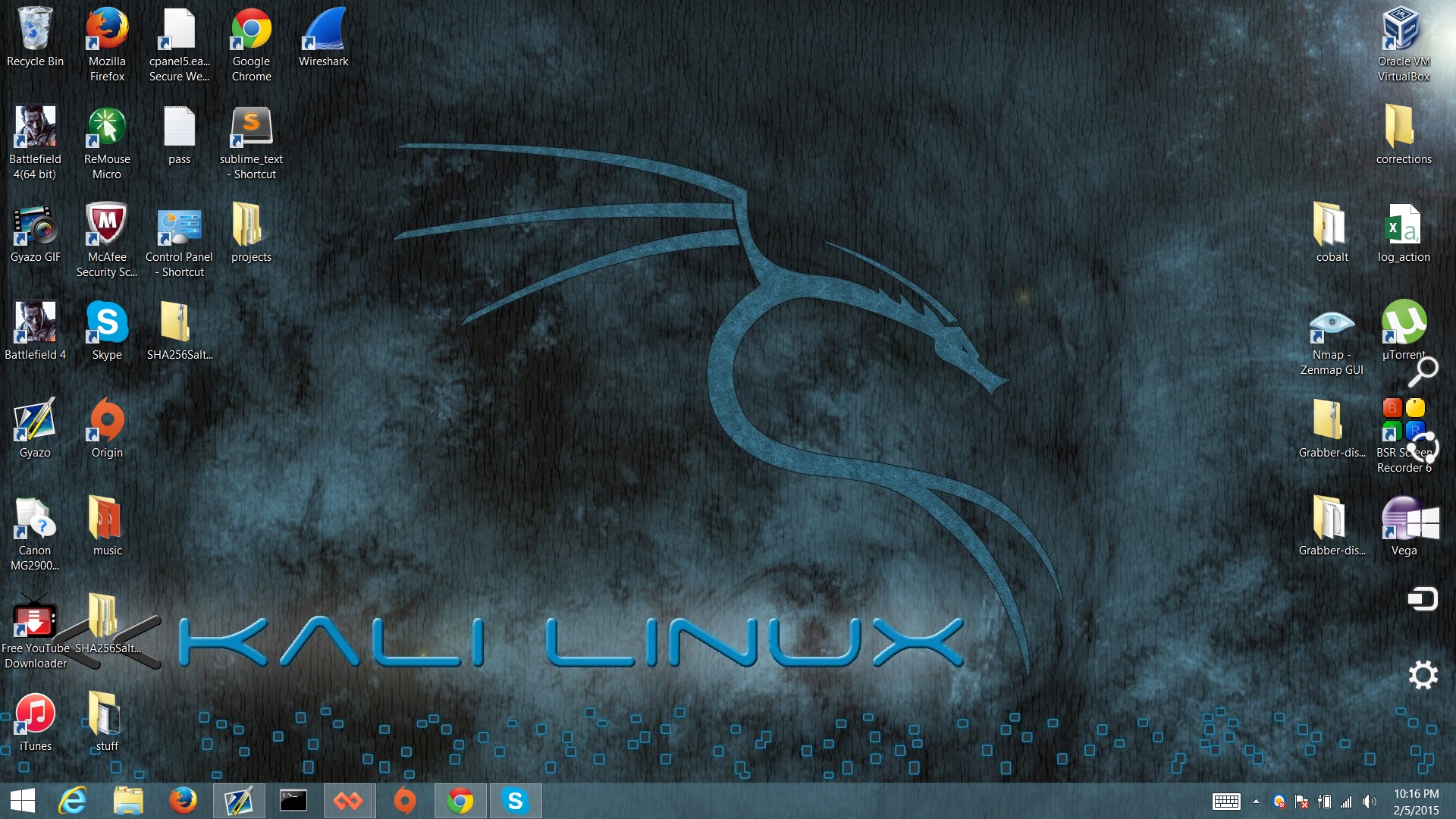1456x819 pixels.
Task: Open the clock showing 10:16 PM
Action: [x=1416, y=802]
